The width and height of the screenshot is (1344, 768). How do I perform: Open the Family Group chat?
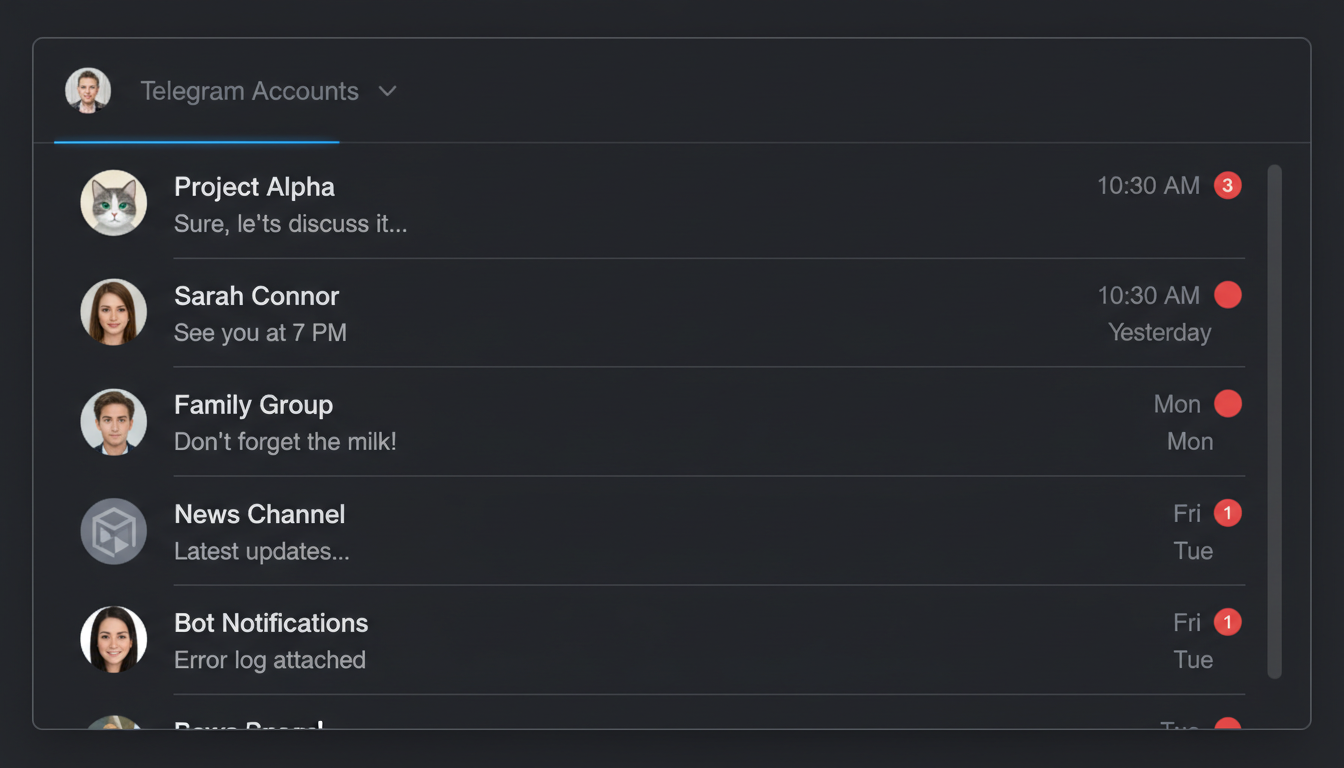click(253, 405)
